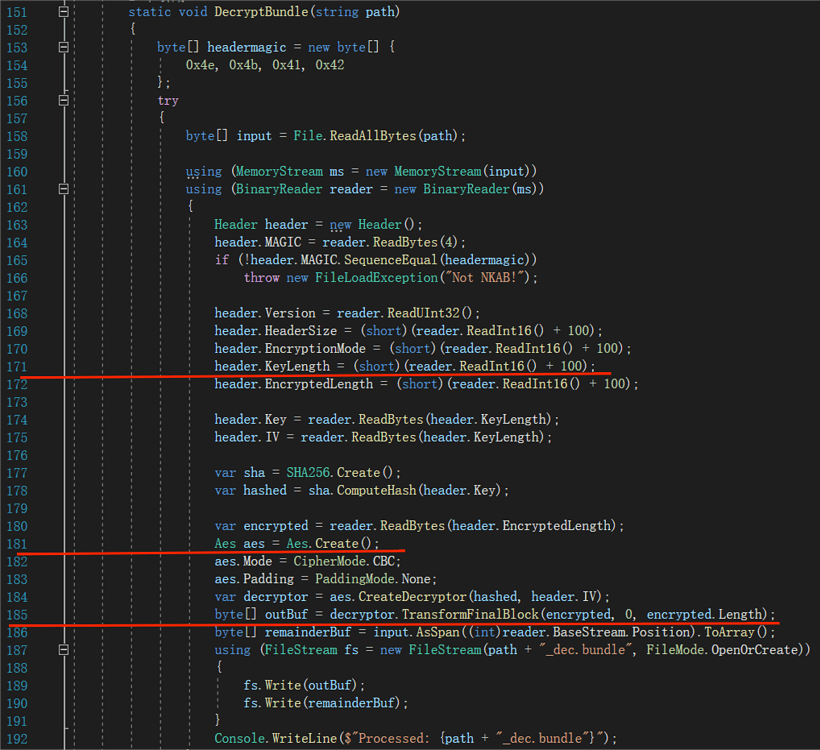820x750 pixels.
Task: Click the Console.WriteLine statement at line 192
Action: point(270,739)
